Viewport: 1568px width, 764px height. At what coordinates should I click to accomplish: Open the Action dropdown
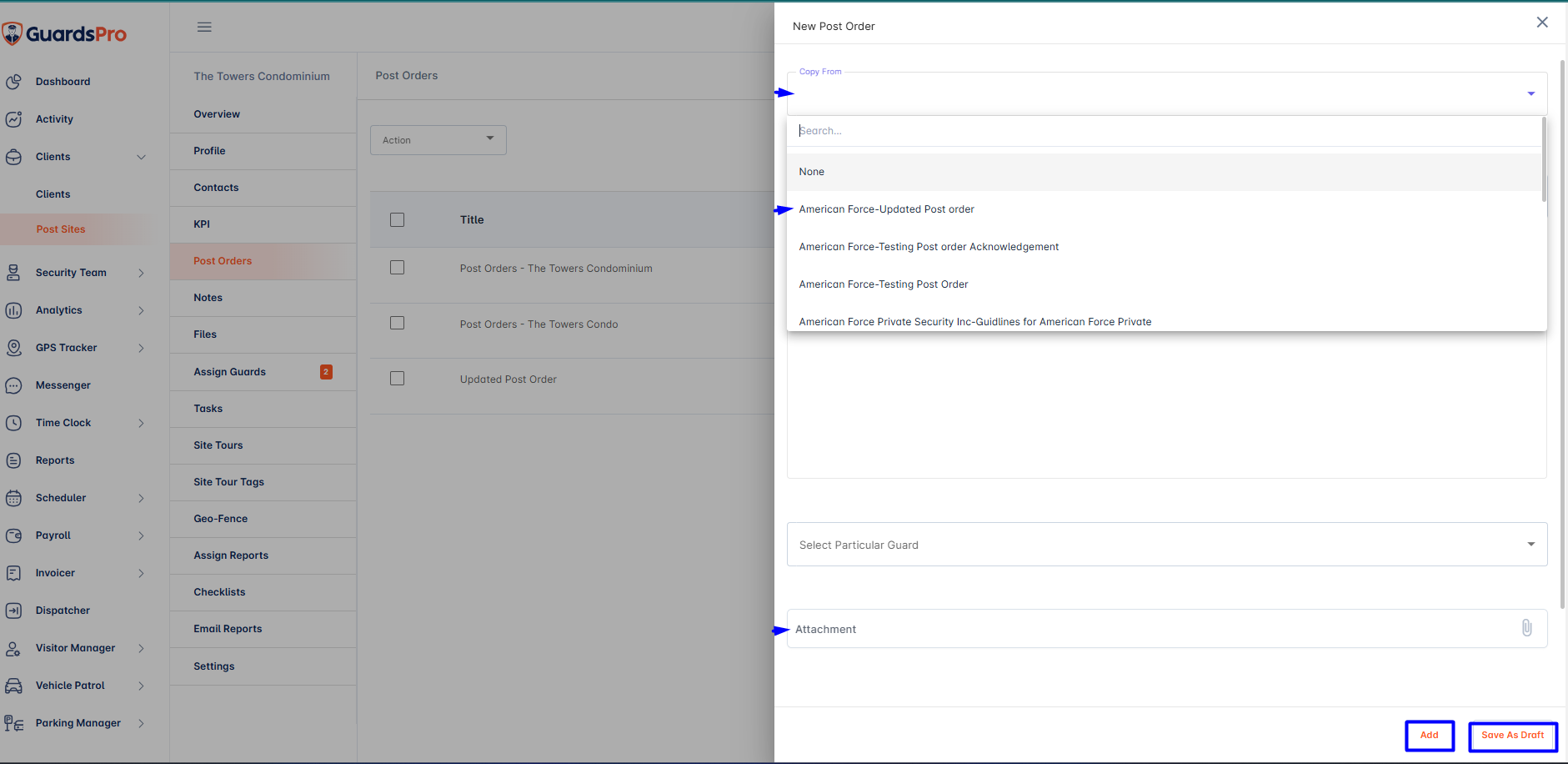(438, 140)
